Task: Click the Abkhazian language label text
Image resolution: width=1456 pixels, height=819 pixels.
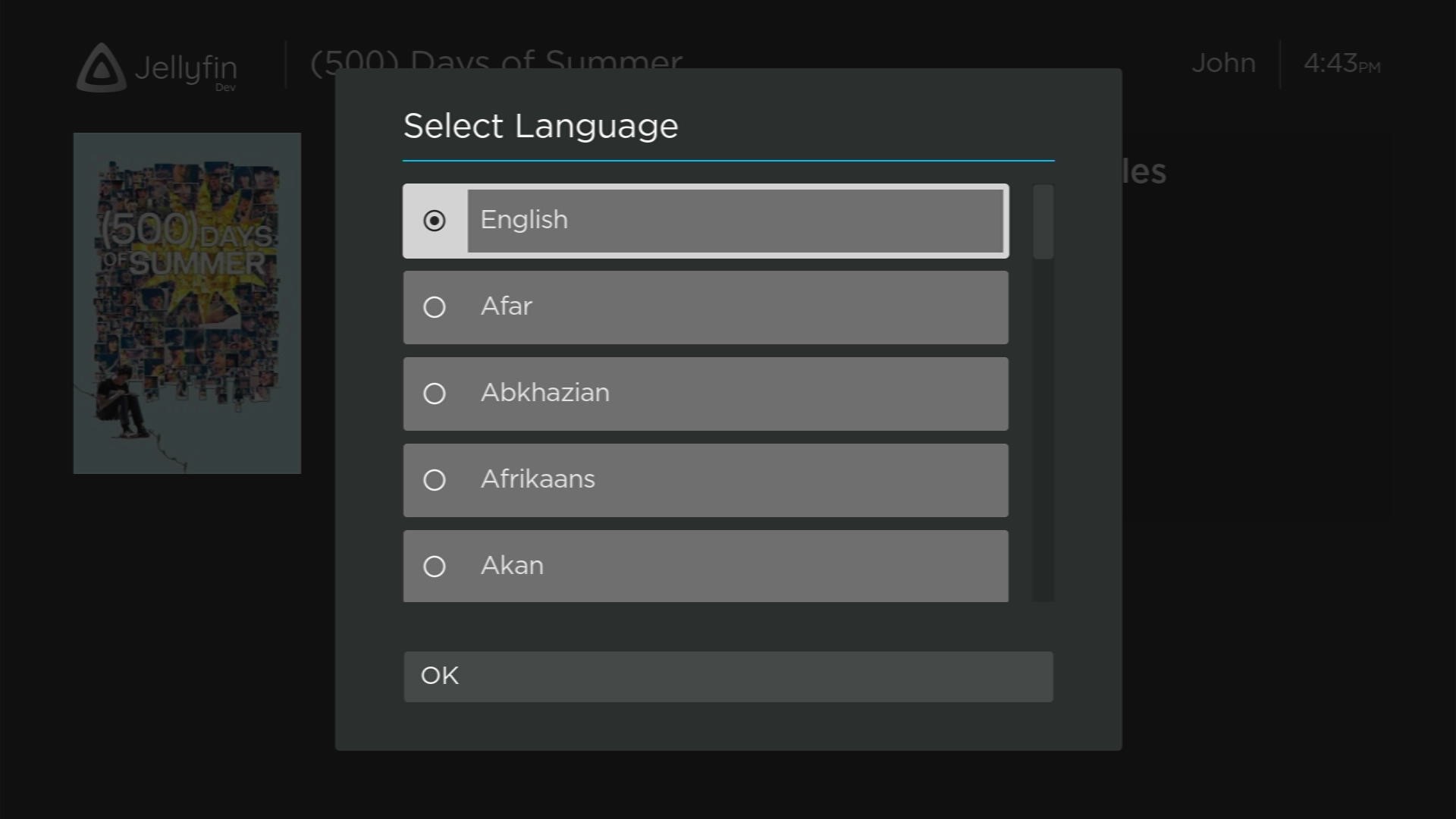Action: coord(545,393)
